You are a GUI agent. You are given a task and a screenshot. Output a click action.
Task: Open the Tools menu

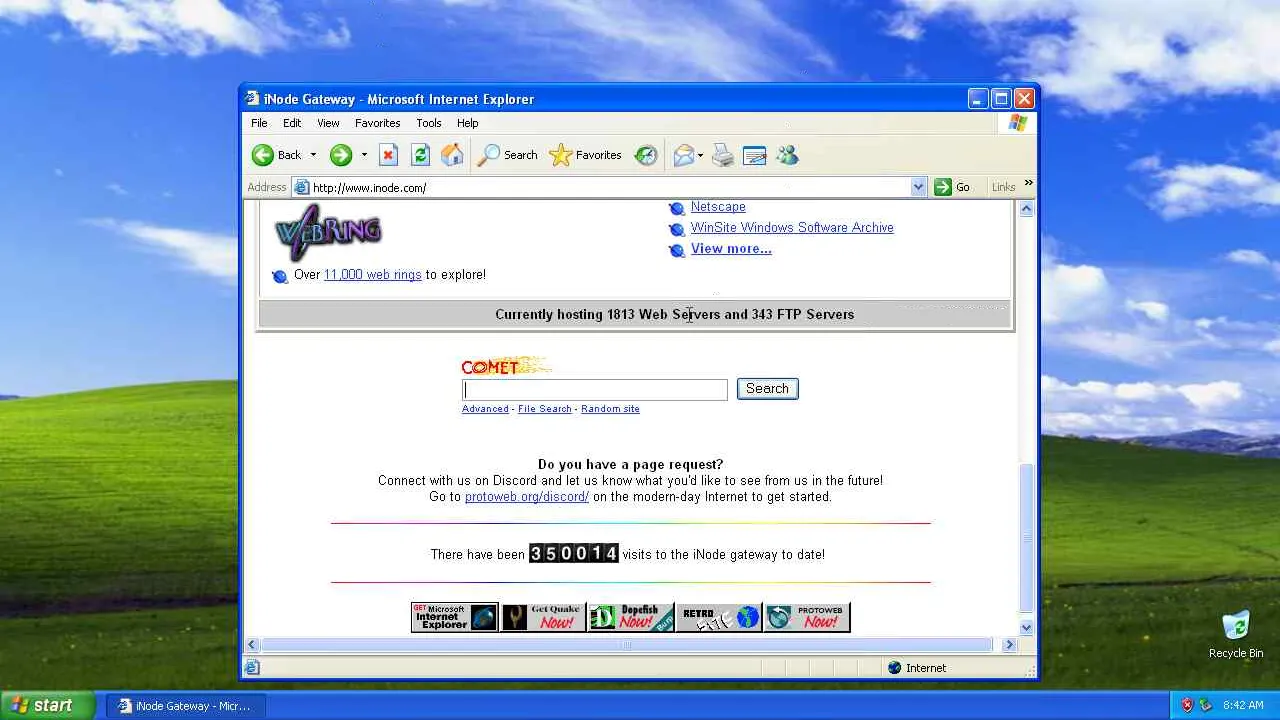tap(429, 123)
